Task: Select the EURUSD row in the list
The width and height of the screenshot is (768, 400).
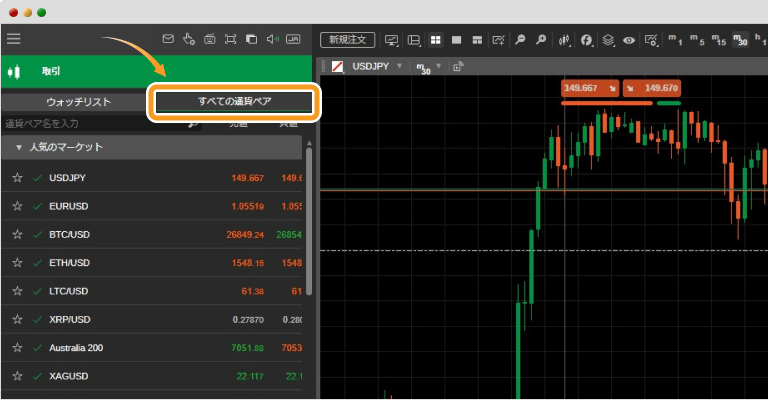Action: pyautogui.click(x=152, y=206)
